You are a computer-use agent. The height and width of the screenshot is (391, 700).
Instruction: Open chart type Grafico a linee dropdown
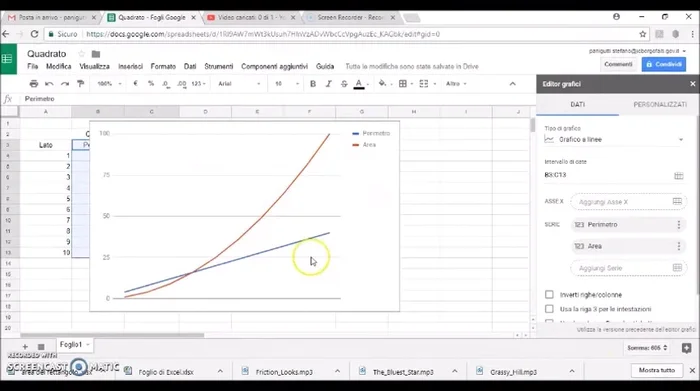pyautogui.click(x=614, y=140)
